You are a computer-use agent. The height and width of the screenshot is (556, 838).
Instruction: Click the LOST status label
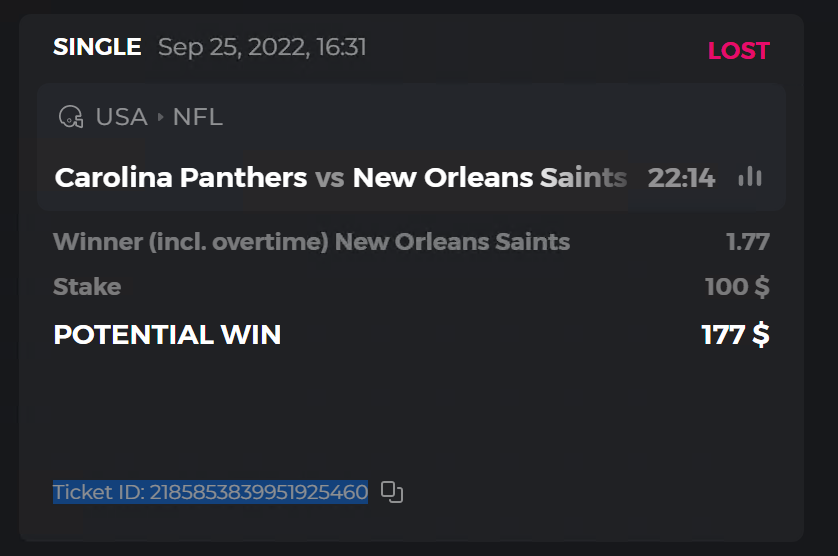pyautogui.click(x=738, y=51)
